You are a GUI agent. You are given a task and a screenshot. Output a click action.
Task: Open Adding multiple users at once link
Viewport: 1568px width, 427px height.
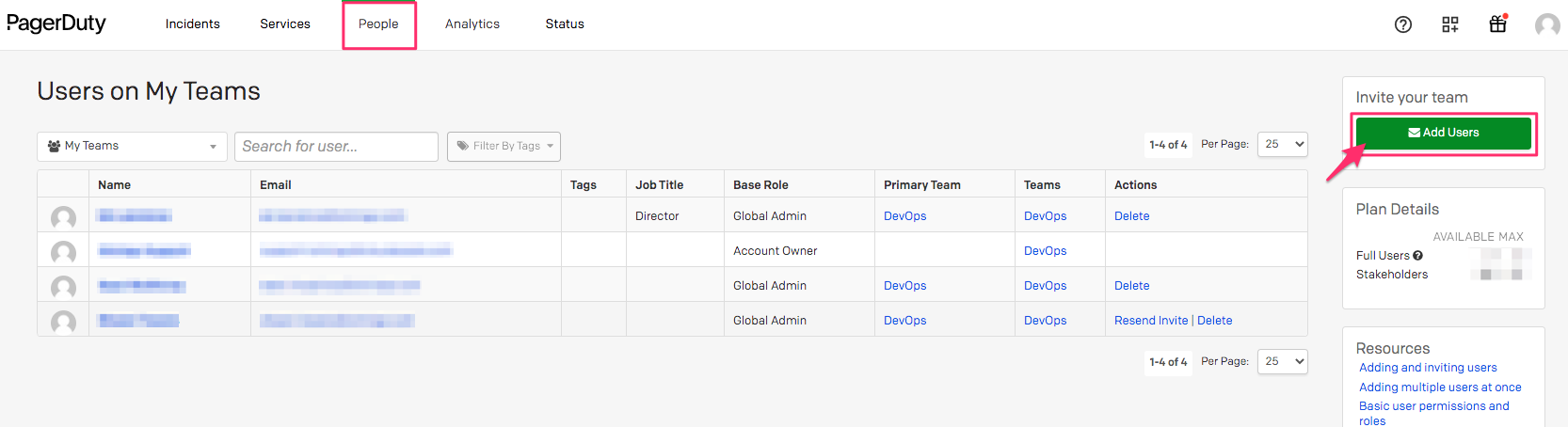pyautogui.click(x=1439, y=387)
